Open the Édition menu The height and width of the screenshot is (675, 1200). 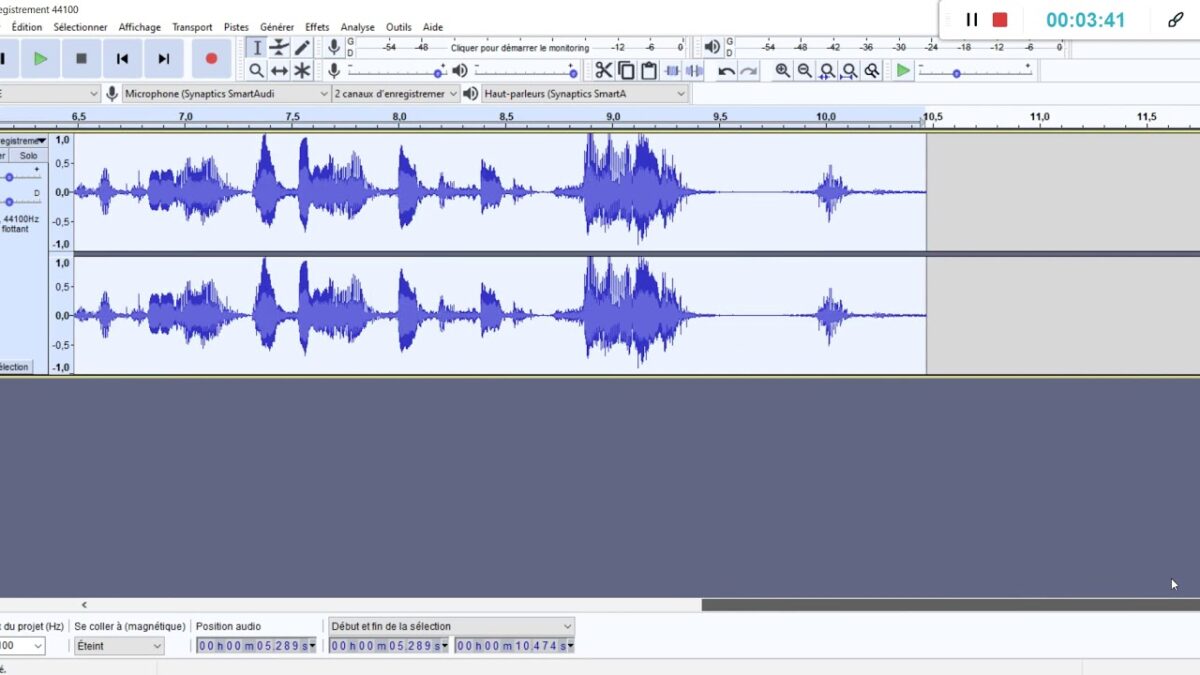tap(27, 27)
